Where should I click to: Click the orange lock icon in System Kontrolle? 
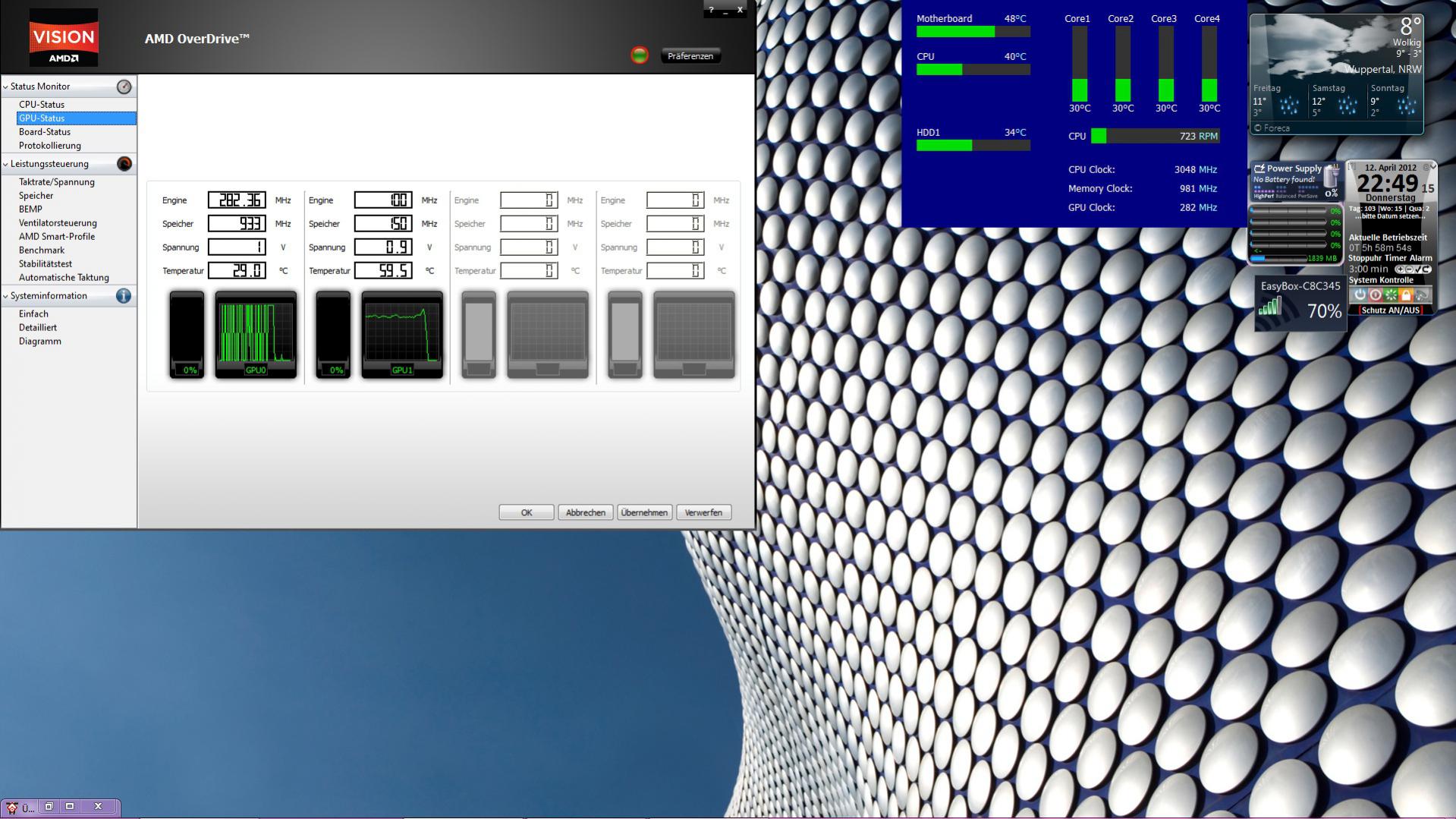[1406, 295]
